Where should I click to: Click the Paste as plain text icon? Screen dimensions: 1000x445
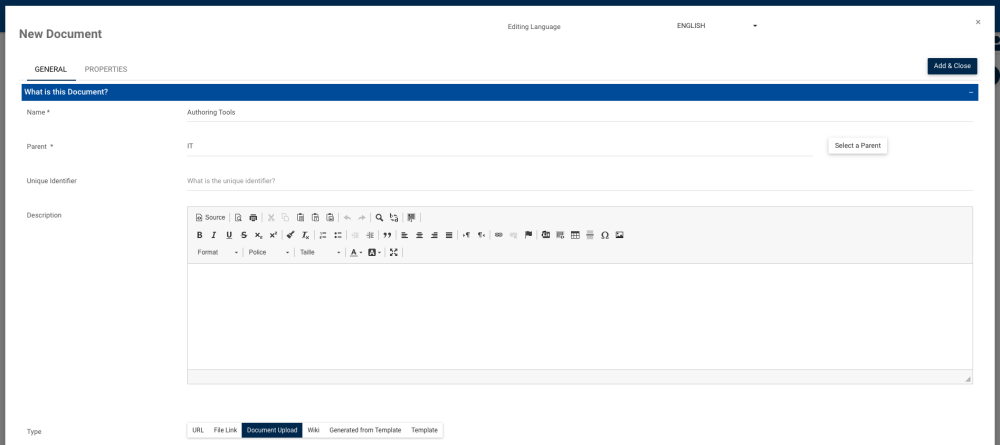tap(315, 217)
